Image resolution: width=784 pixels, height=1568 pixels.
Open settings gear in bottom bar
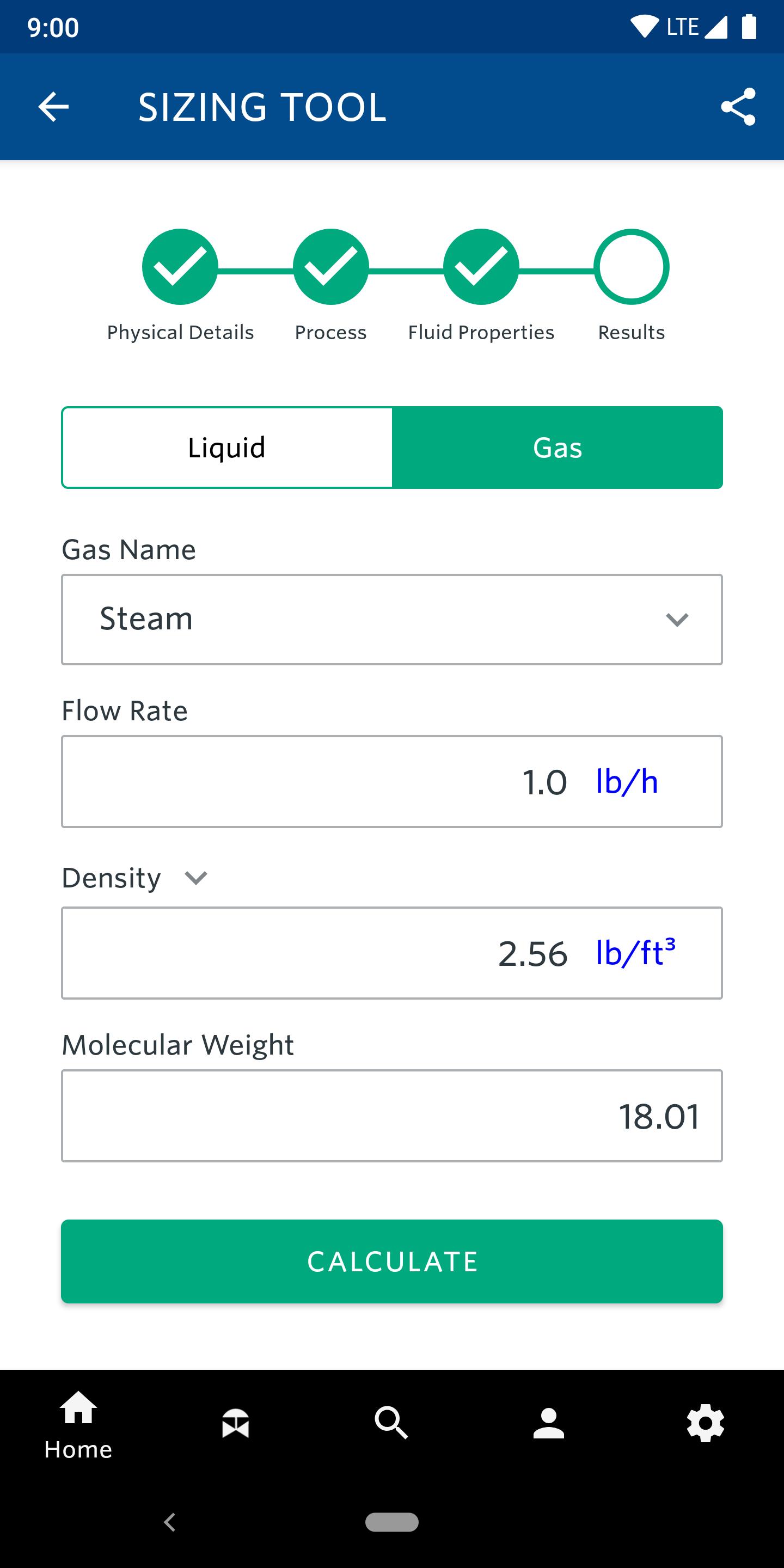pos(706,1424)
